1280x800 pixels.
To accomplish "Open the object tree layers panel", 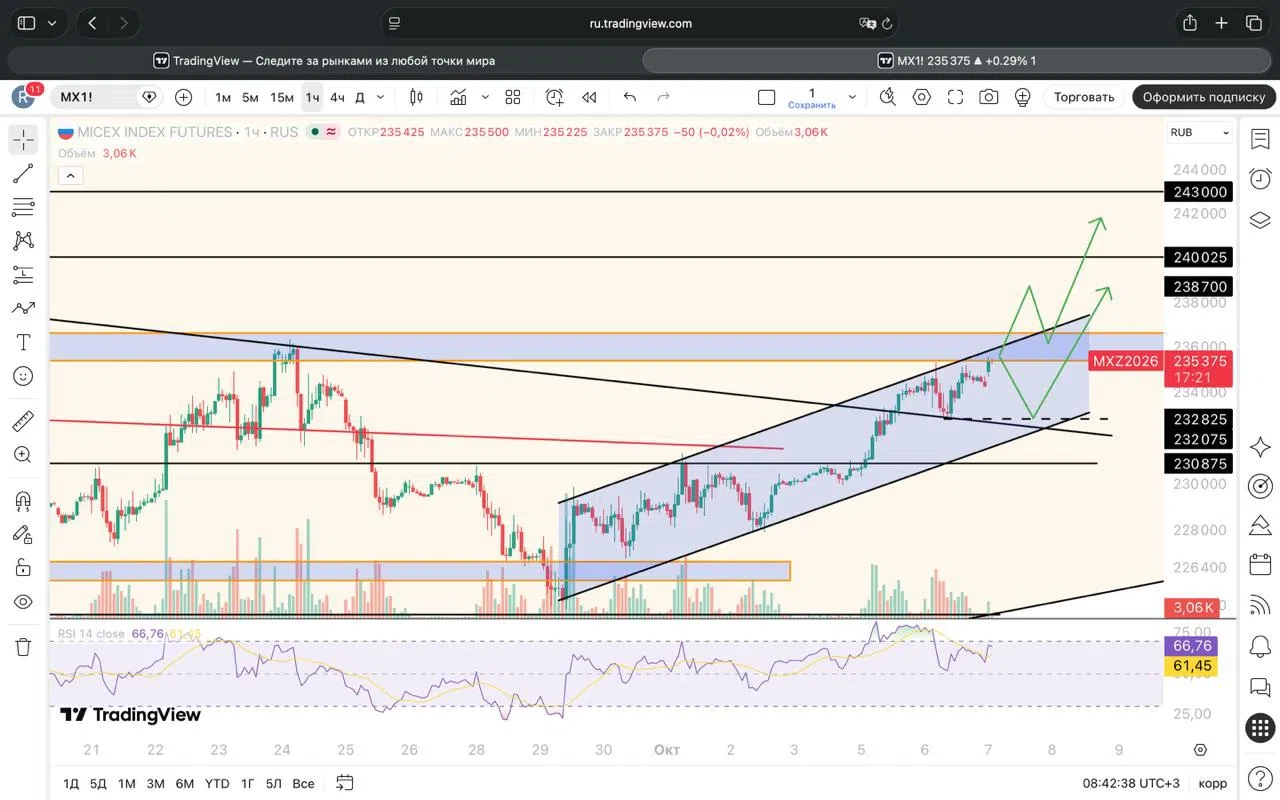I will [x=1260, y=219].
